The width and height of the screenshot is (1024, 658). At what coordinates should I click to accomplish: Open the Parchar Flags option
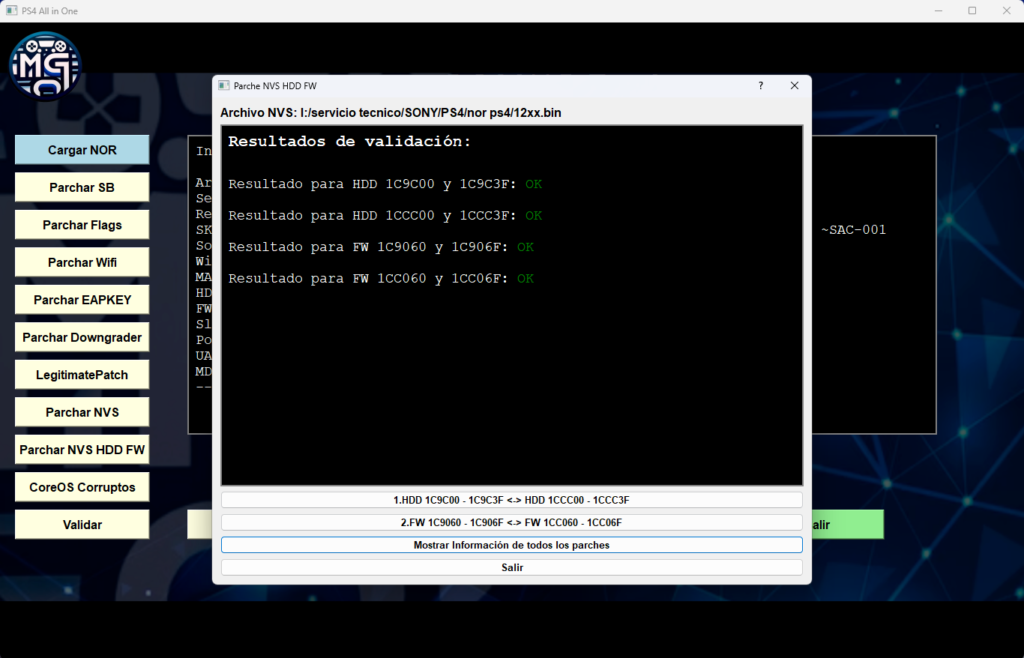click(x=82, y=225)
